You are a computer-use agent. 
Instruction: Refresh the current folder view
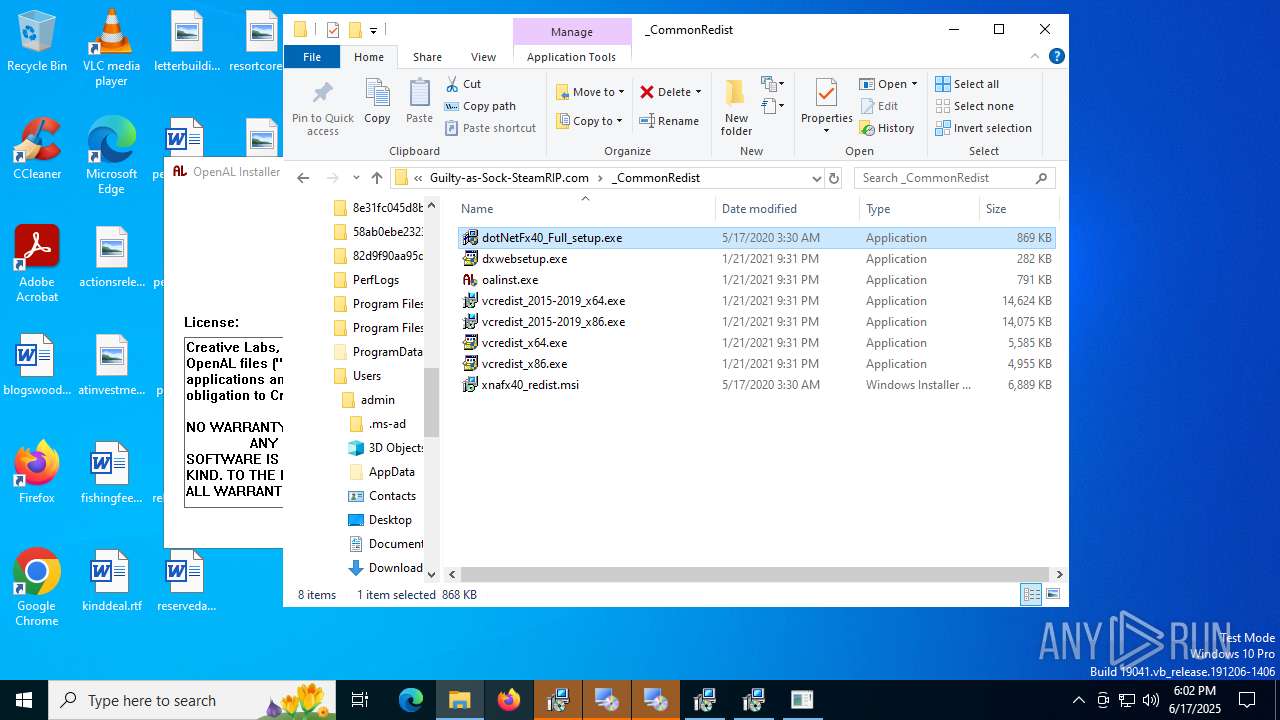[834, 178]
